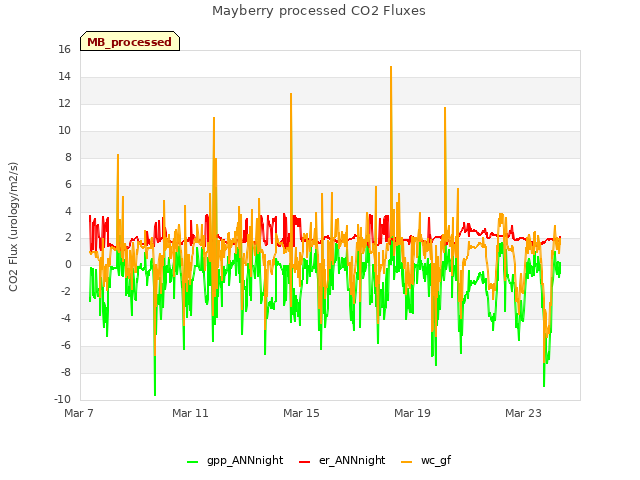Click the y-axis title CO2 Flux
Screen dimensions: 640x480
[13, 227]
